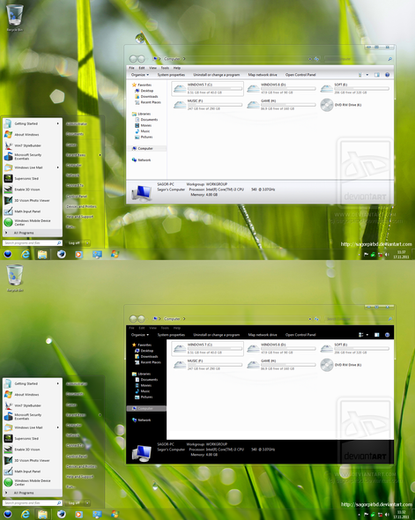Launch Internet Explorer from upper desktop taskbar
The height and width of the screenshot is (520, 415).
point(25,255)
